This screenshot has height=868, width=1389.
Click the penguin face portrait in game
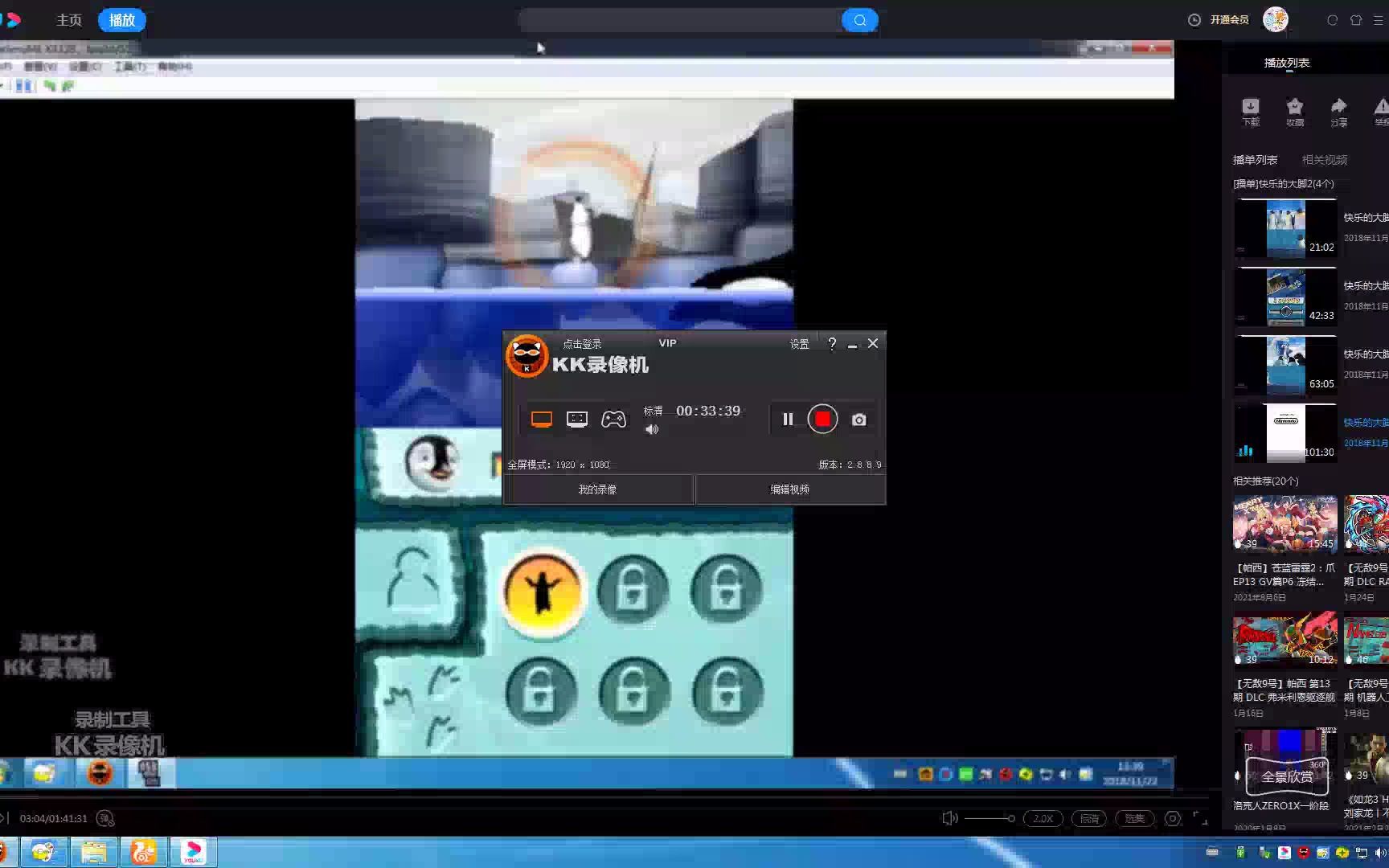tap(431, 463)
